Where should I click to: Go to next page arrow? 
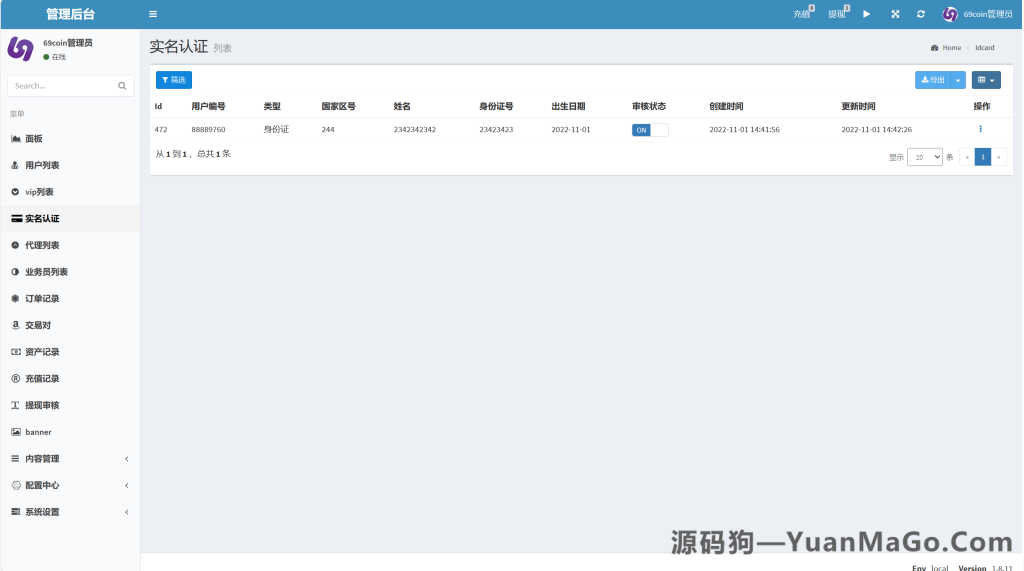pyautogui.click(x=999, y=157)
